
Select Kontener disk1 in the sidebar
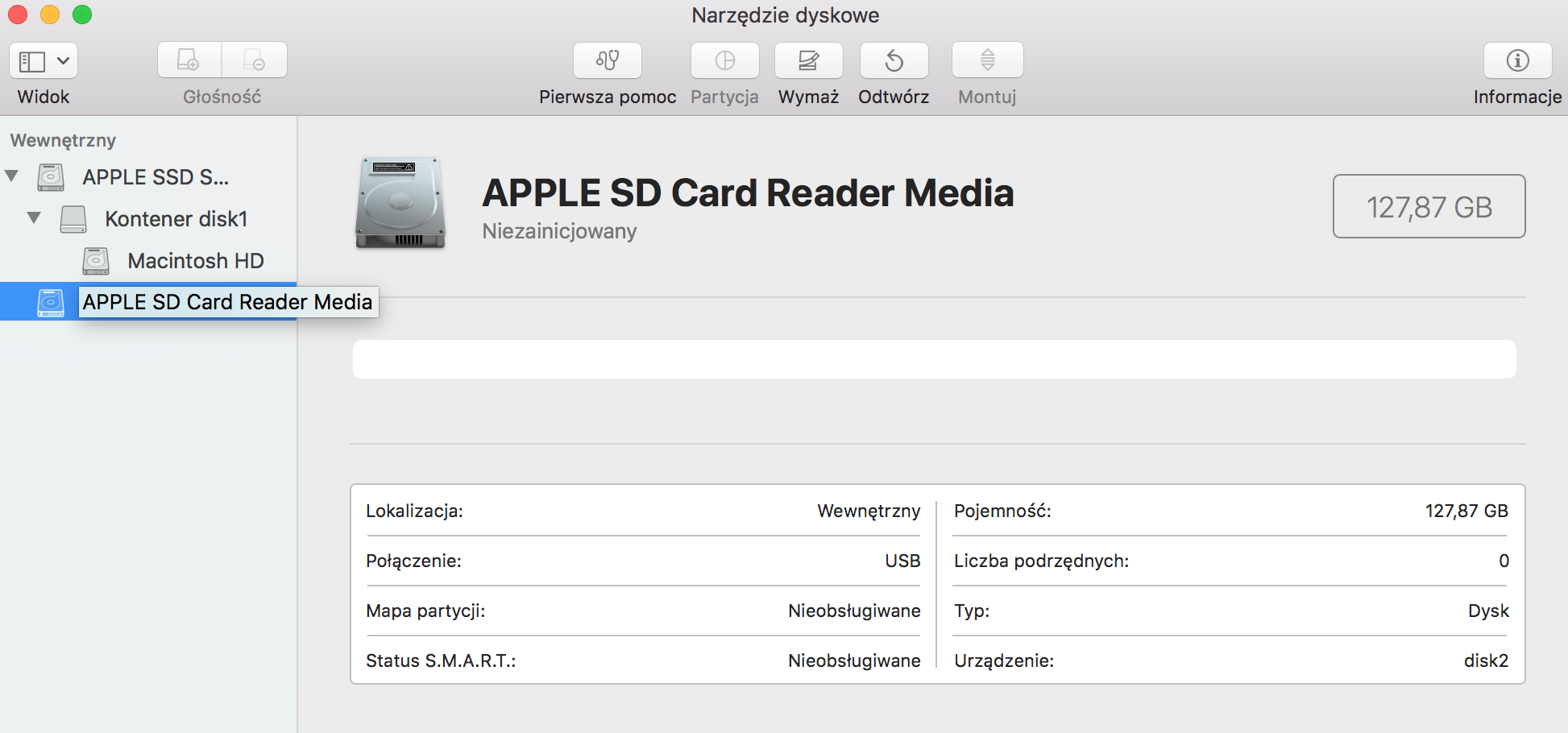point(176,219)
